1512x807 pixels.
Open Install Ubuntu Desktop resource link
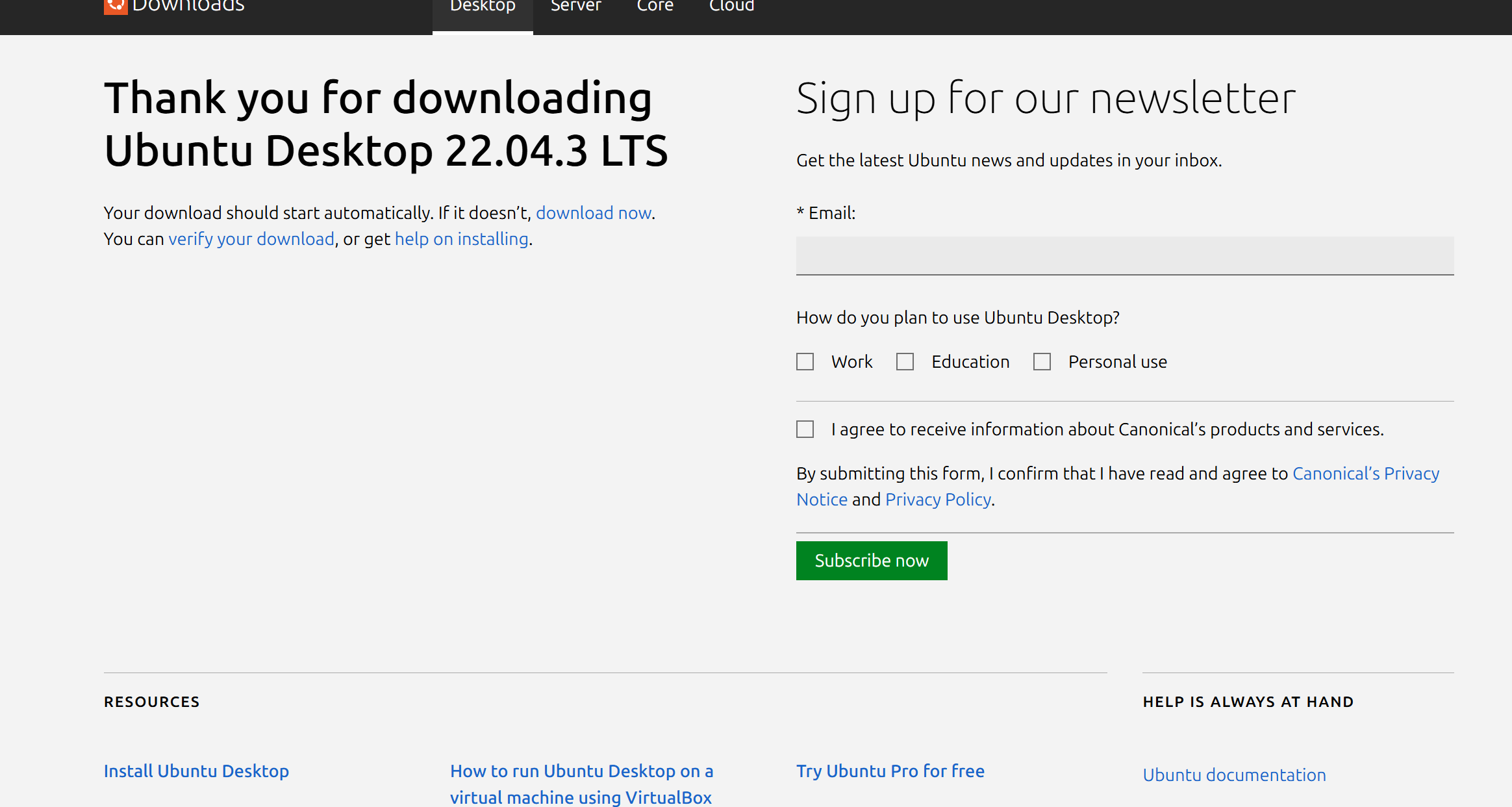(x=196, y=771)
